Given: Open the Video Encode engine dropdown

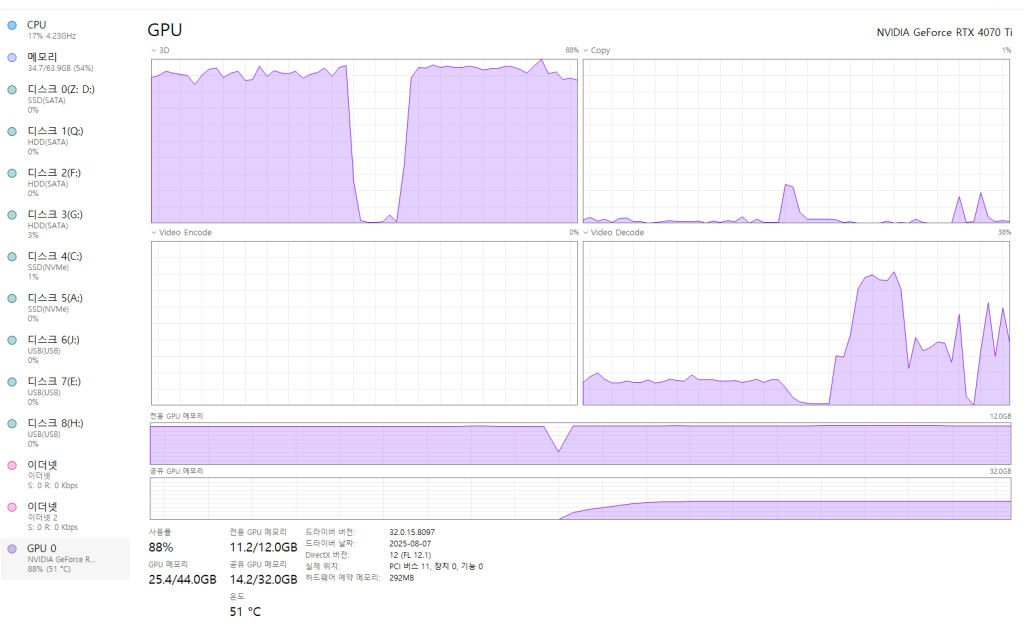Looking at the screenshot, I should (x=154, y=232).
